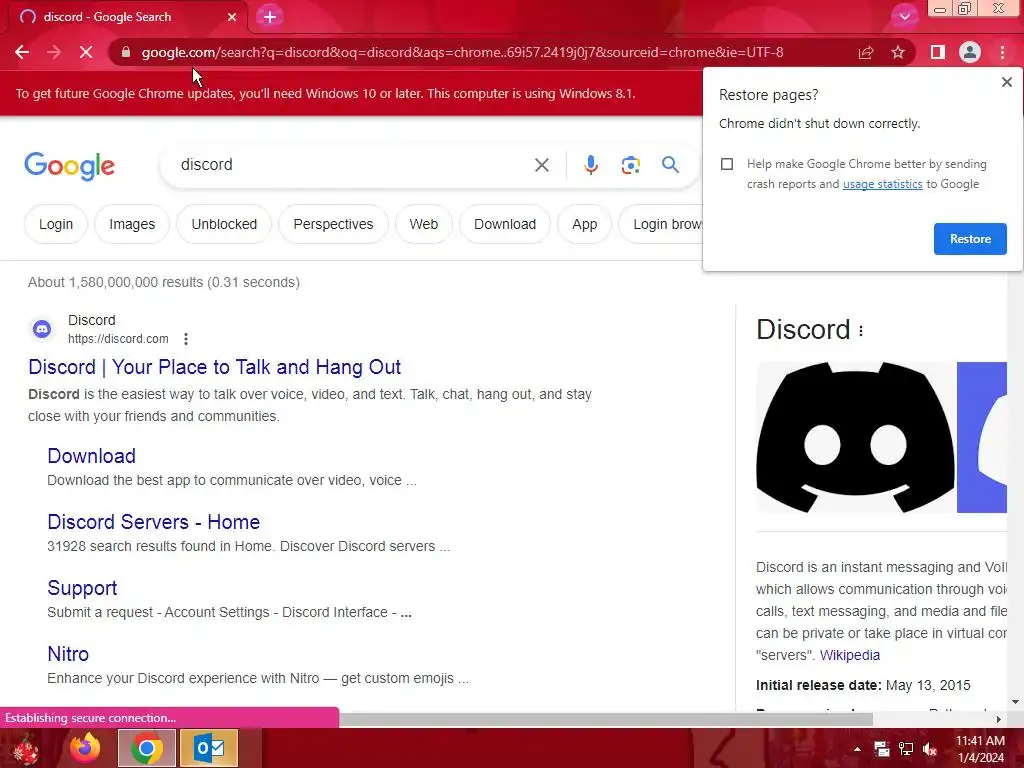1024x768 pixels.
Task: Click the Action Center flag tray icon
Action: coord(882,749)
